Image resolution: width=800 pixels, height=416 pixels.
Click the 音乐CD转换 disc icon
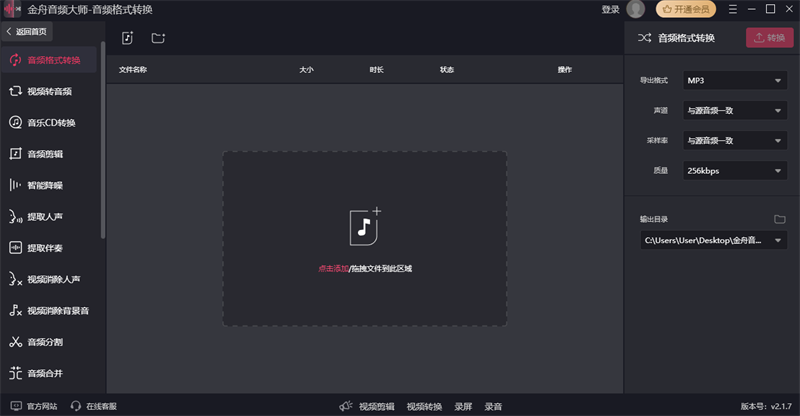coord(15,123)
